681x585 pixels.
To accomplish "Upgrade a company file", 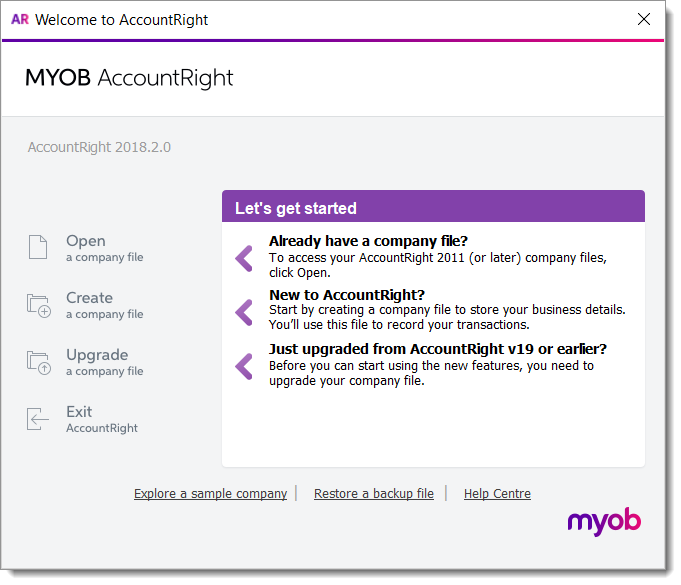I will [97, 355].
